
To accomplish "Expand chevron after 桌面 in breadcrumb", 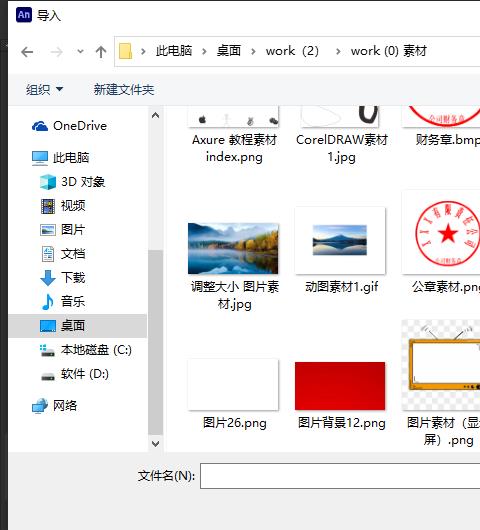I will pos(253,51).
